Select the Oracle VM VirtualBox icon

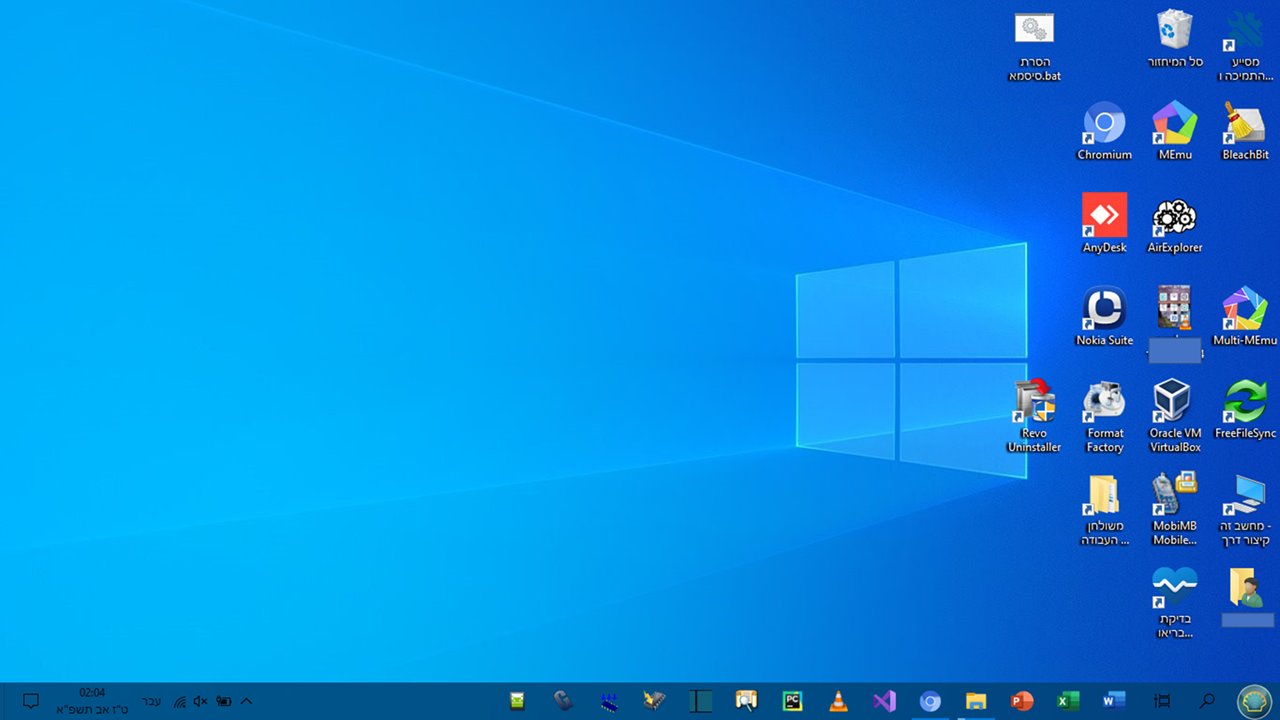[1174, 416]
